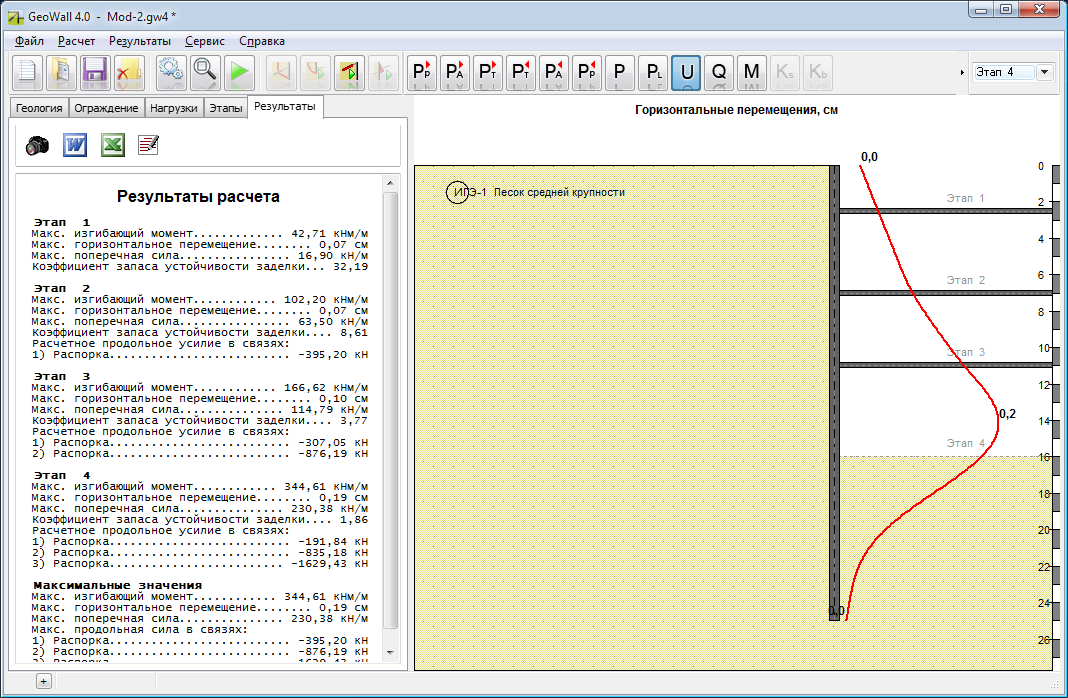Open the Нагрузки tab
The image size is (1068, 698).
click(x=174, y=108)
